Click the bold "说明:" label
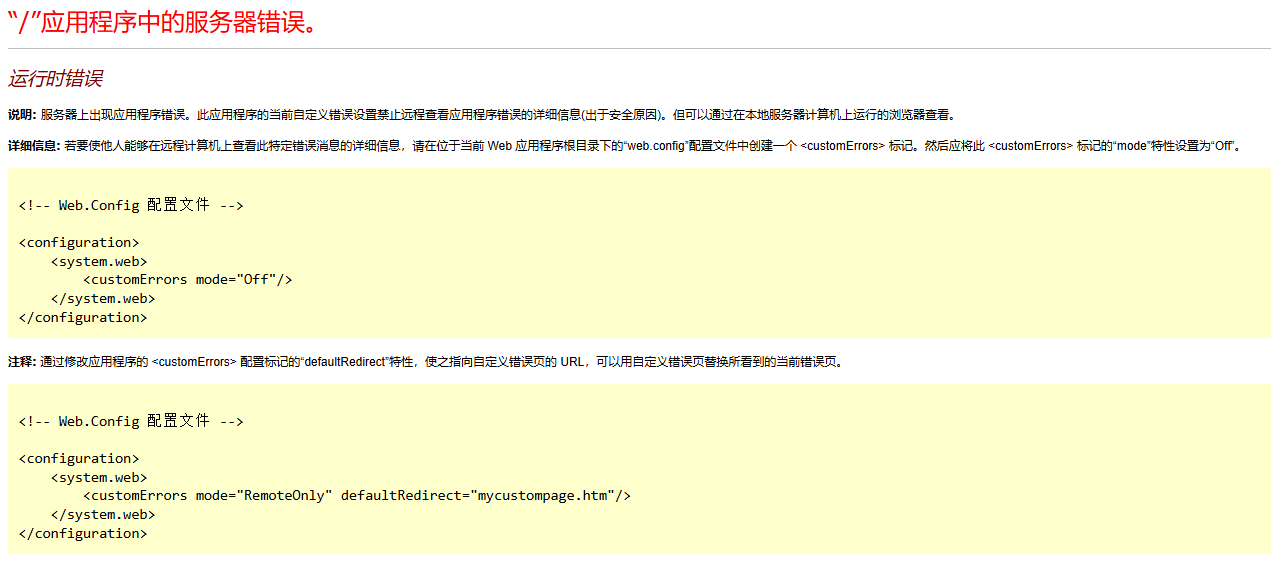 (x=22, y=115)
